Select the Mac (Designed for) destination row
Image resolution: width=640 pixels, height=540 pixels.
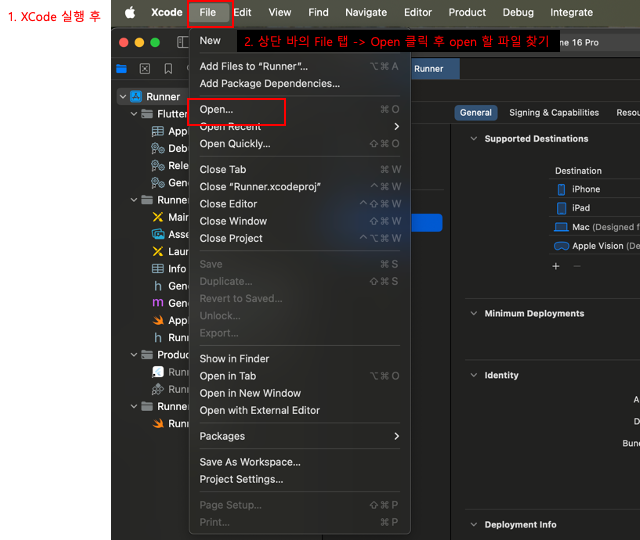point(594,227)
